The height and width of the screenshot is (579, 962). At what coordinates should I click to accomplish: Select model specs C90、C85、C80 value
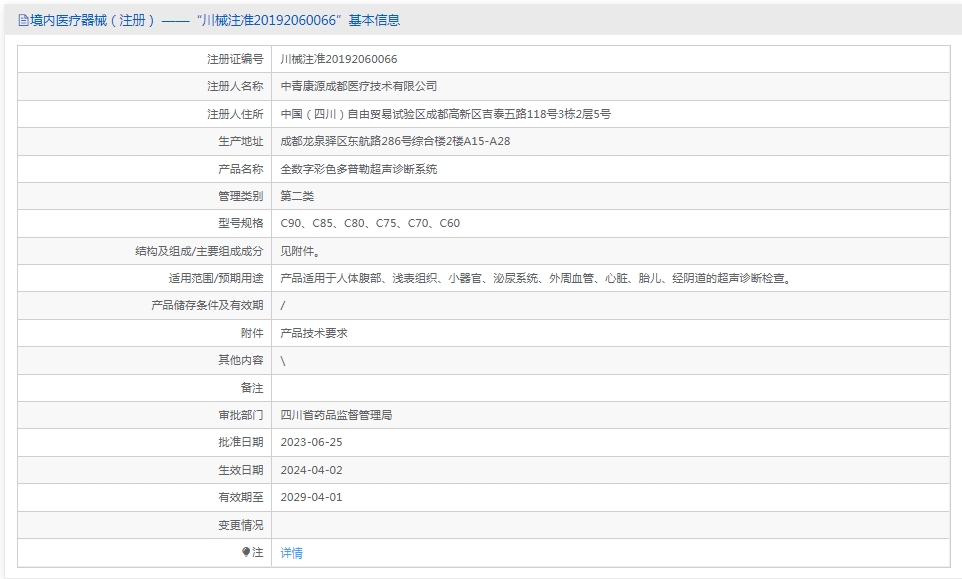pyautogui.click(x=370, y=223)
